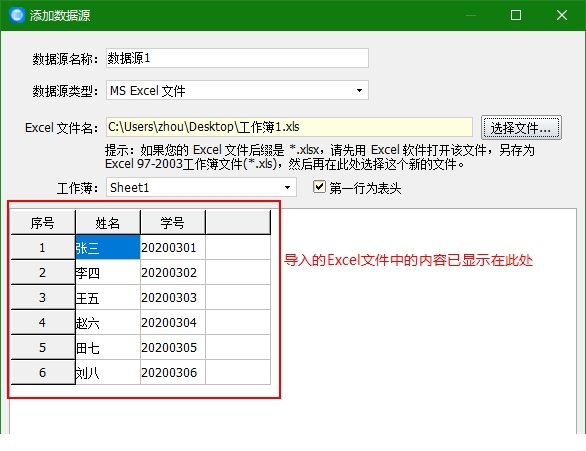Screen dimensions: 586x451
Task: Select the cell 王五
Action: click(x=108, y=297)
